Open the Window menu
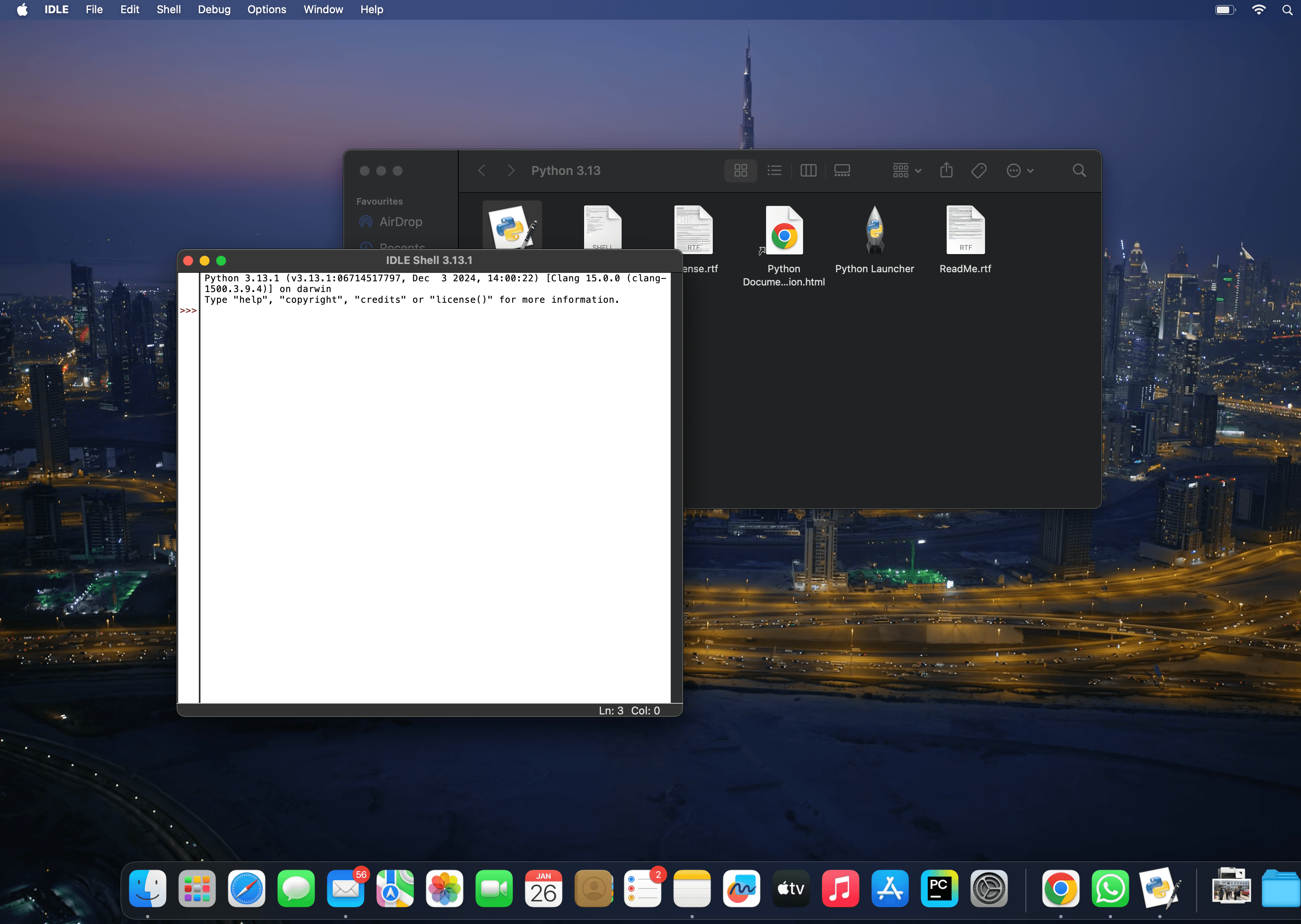 point(323,9)
